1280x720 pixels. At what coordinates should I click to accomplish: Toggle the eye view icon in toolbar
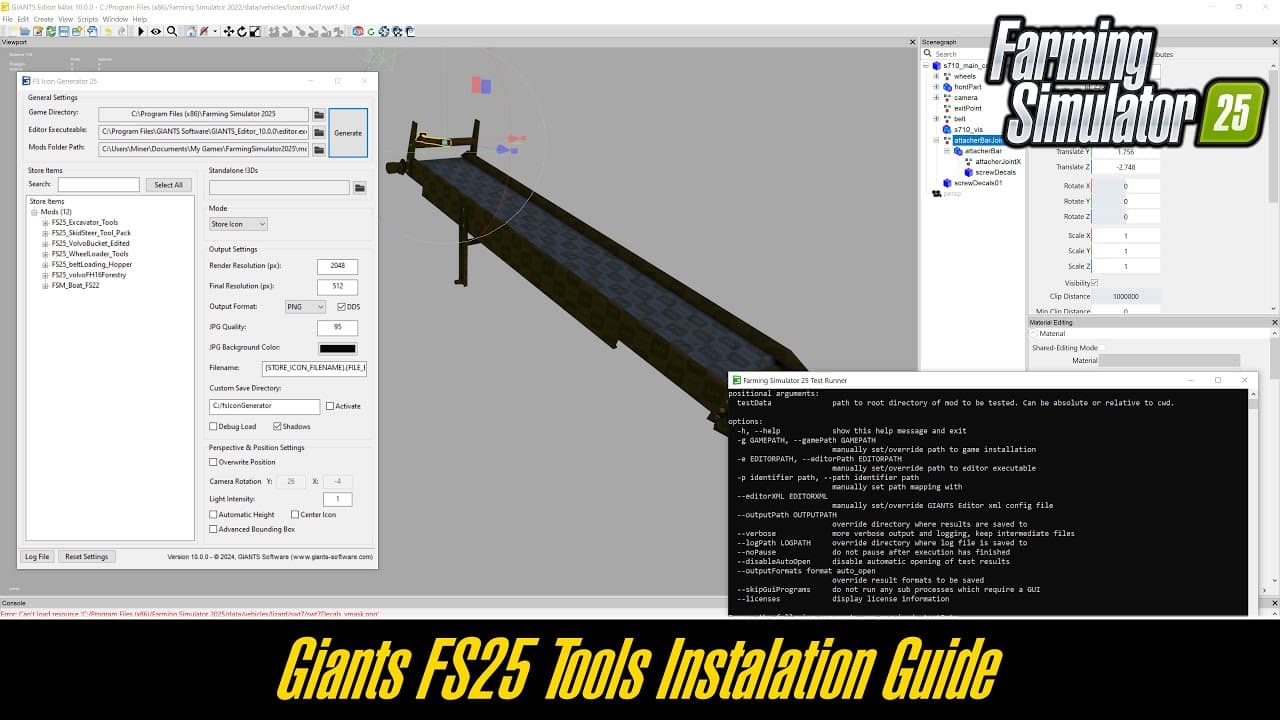click(156, 31)
